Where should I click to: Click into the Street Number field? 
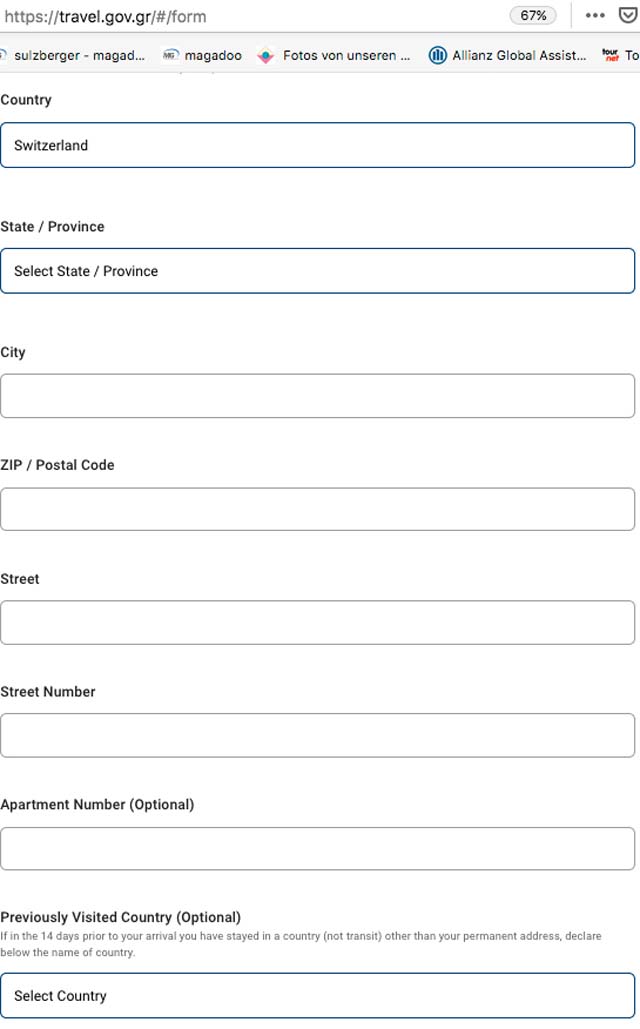click(318, 736)
